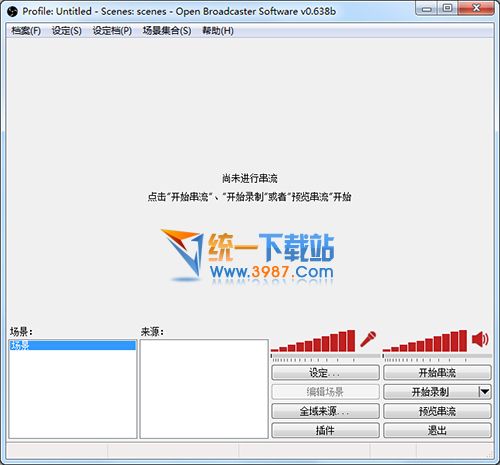Viewport: 500px width, 465px height.
Task: Open the 档案(F) menu
Action: (x=26, y=31)
